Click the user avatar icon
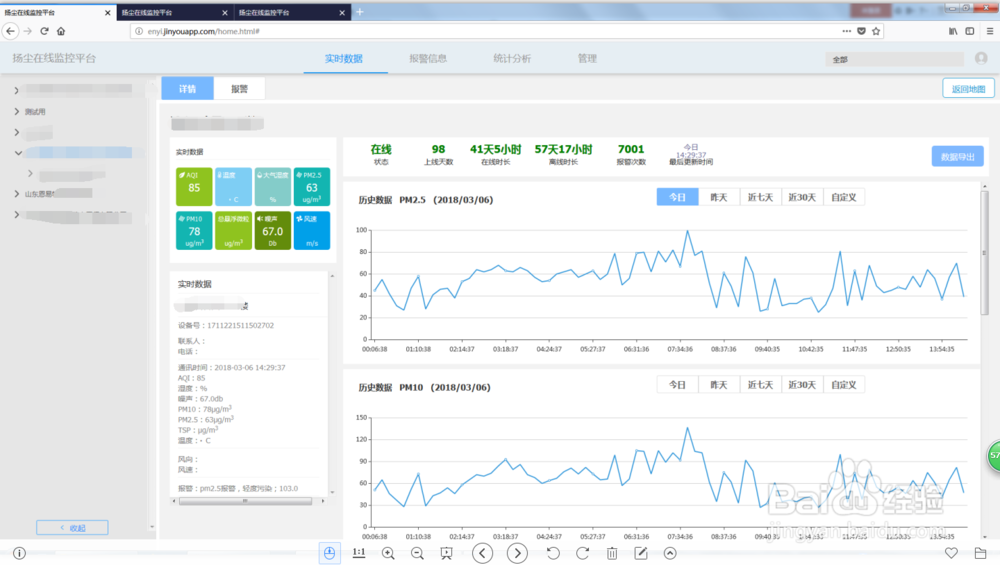 point(981,58)
